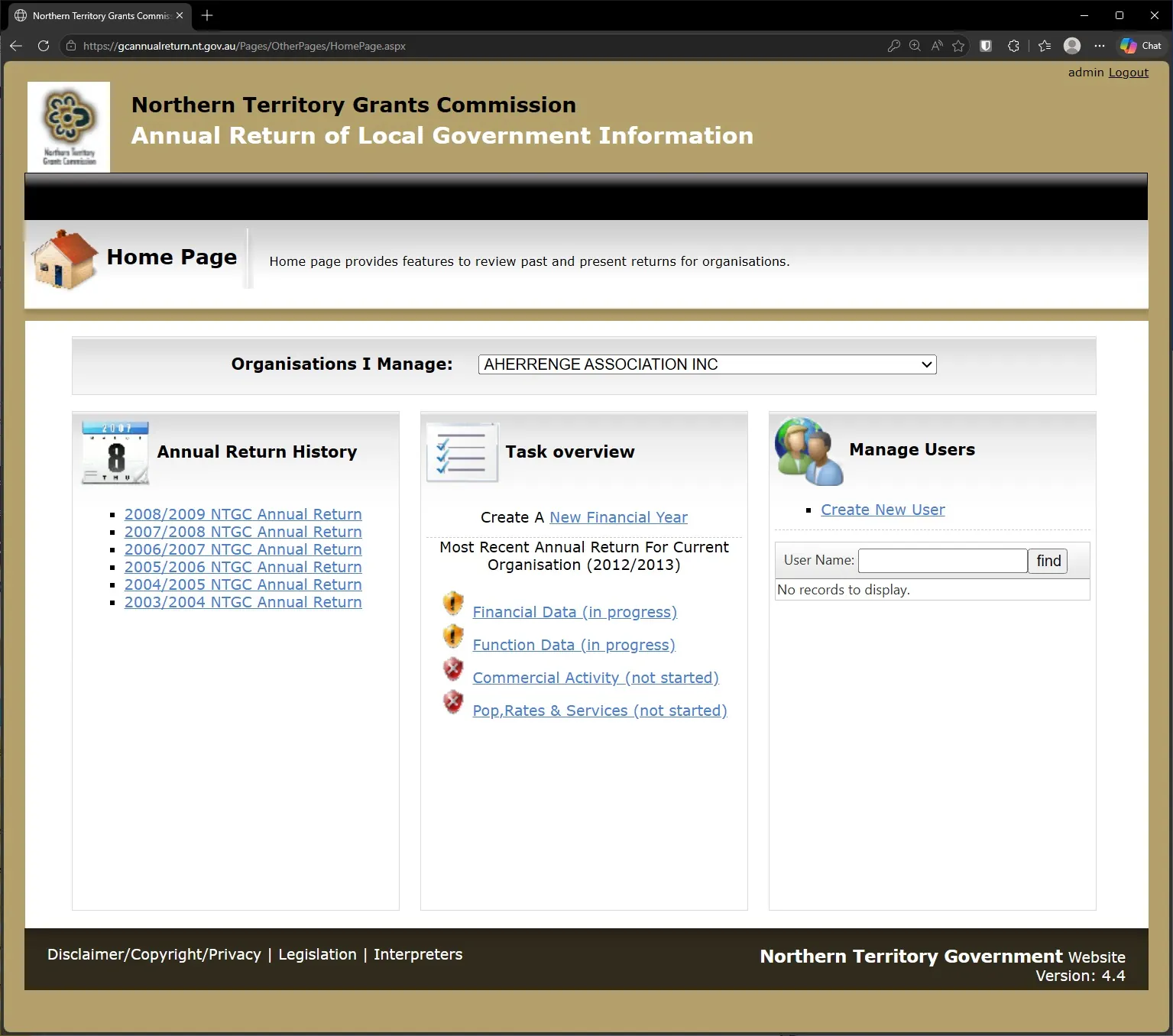Open Pop,Rates & Services (not started)
The image size is (1173, 1036).
click(x=600, y=711)
